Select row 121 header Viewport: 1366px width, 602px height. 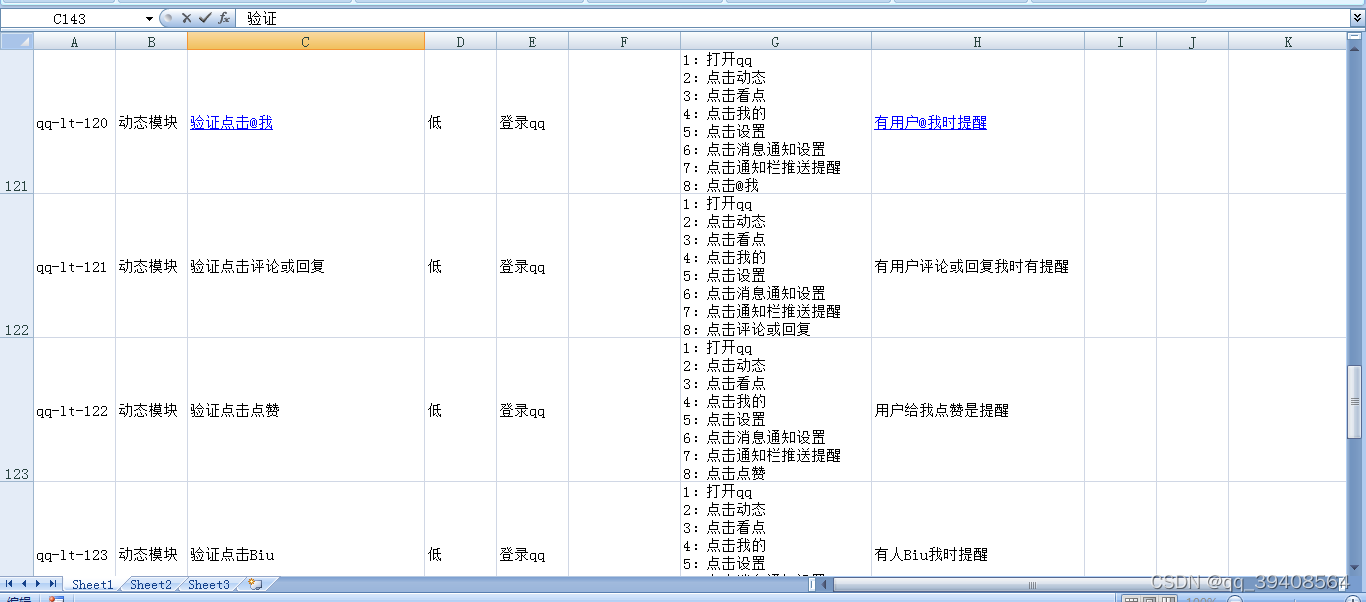pyautogui.click(x=17, y=122)
